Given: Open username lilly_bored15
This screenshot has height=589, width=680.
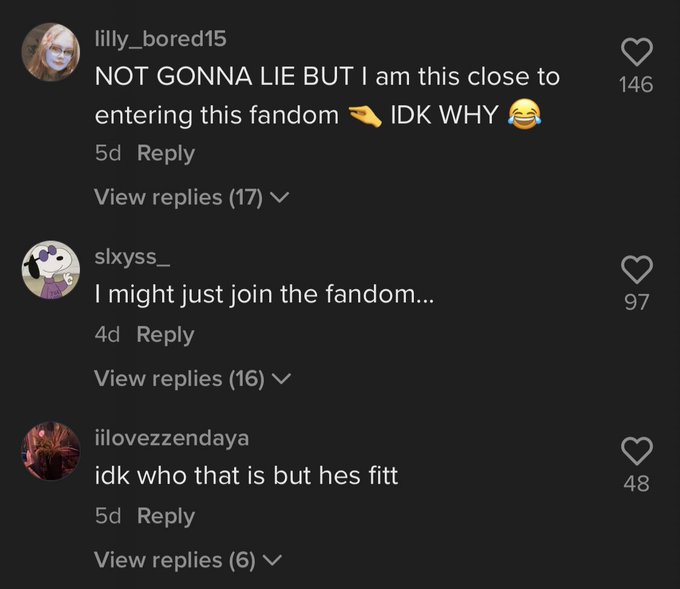Looking at the screenshot, I should pos(160,39).
